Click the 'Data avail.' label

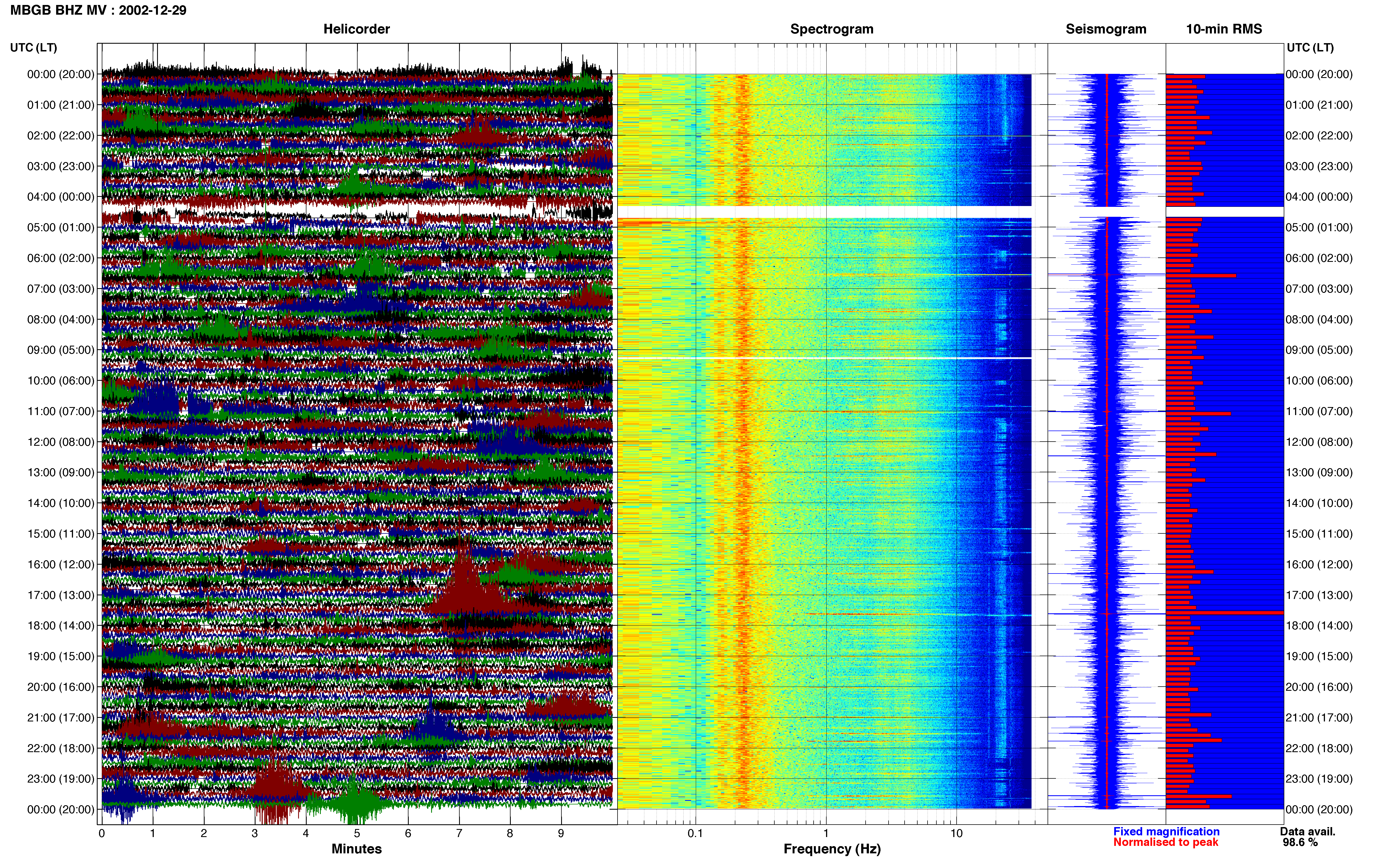click(1308, 831)
